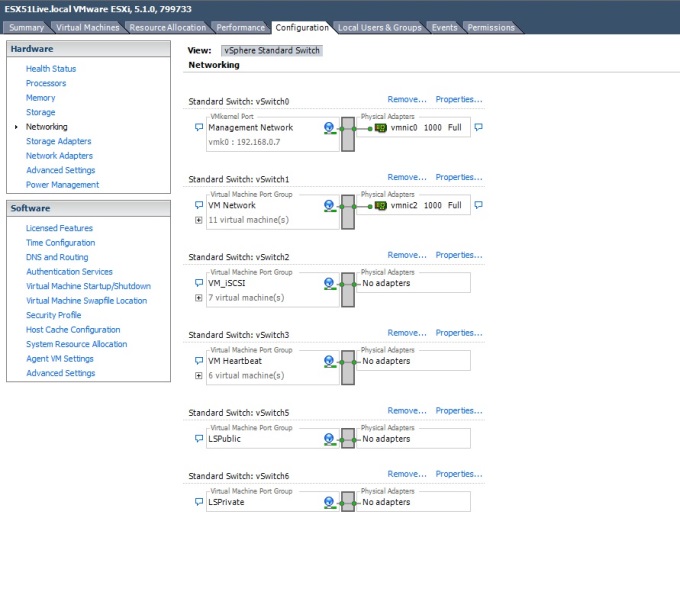Viewport: 680px width, 592px height.
Task: Click Remove link for vSwitch1
Action: click(x=407, y=177)
